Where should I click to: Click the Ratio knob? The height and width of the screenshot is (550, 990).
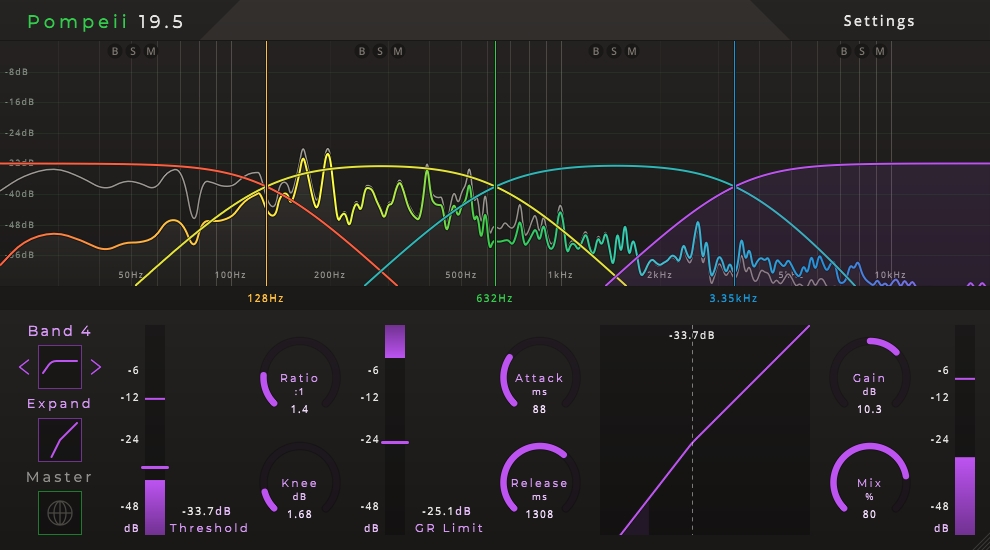300,378
